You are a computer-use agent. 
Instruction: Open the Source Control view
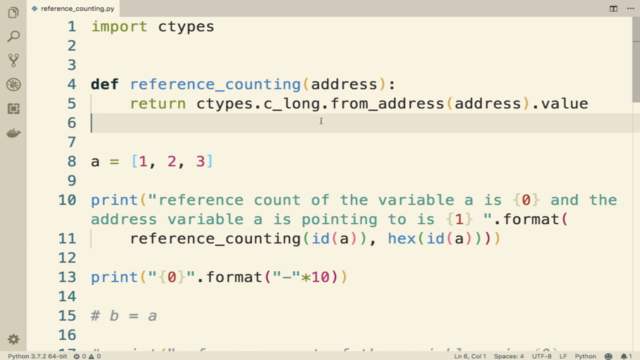click(13, 60)
